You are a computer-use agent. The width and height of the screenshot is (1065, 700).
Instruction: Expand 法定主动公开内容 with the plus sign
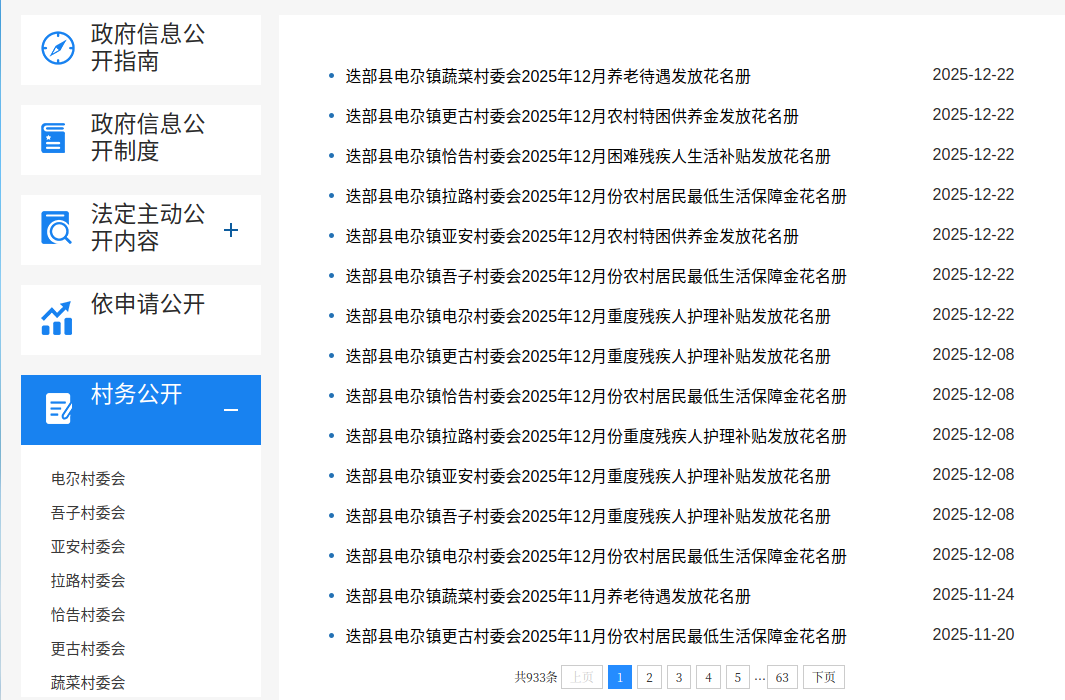(x=231, y=230)
